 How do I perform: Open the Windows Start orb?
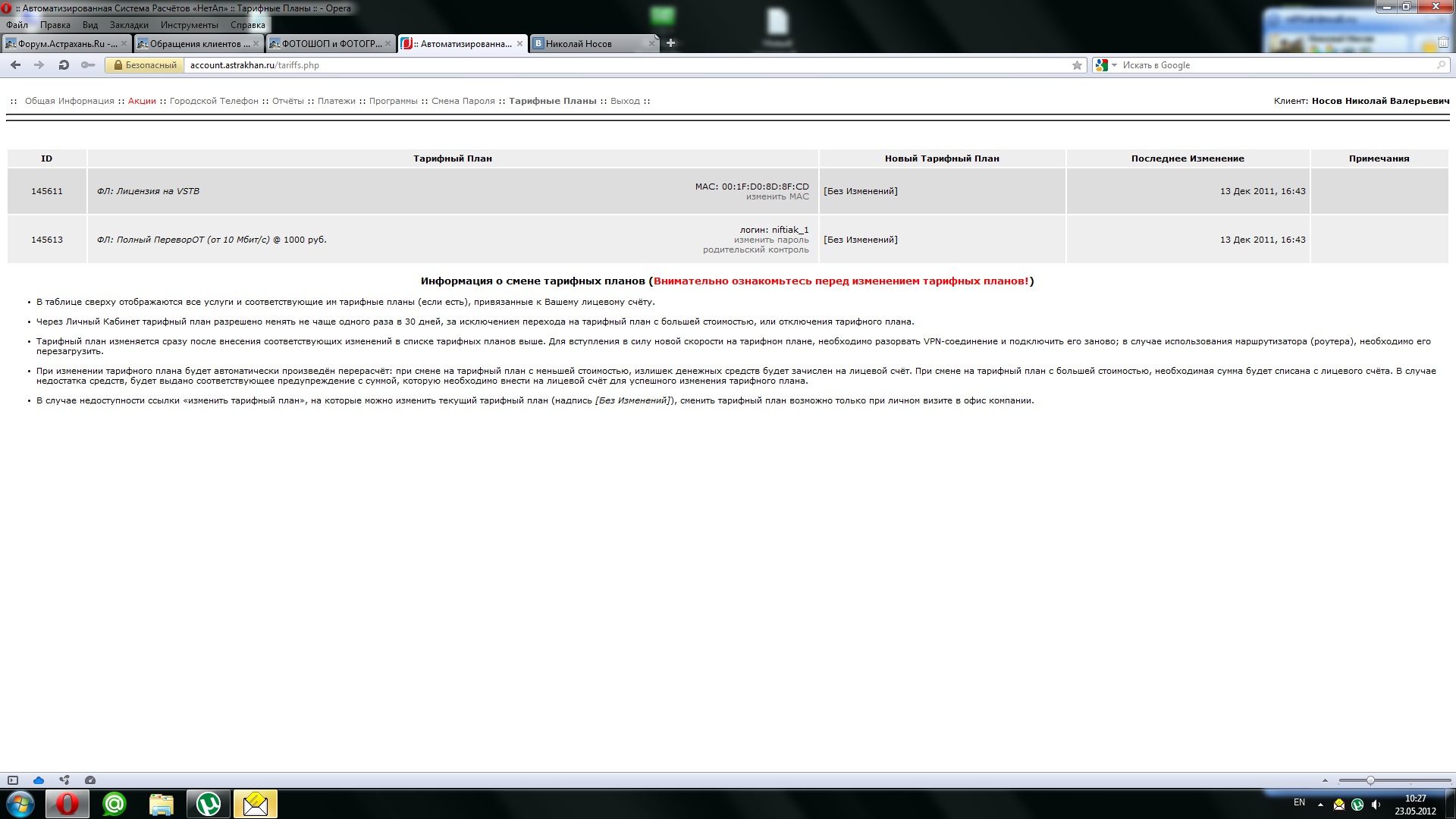(20, 804)
